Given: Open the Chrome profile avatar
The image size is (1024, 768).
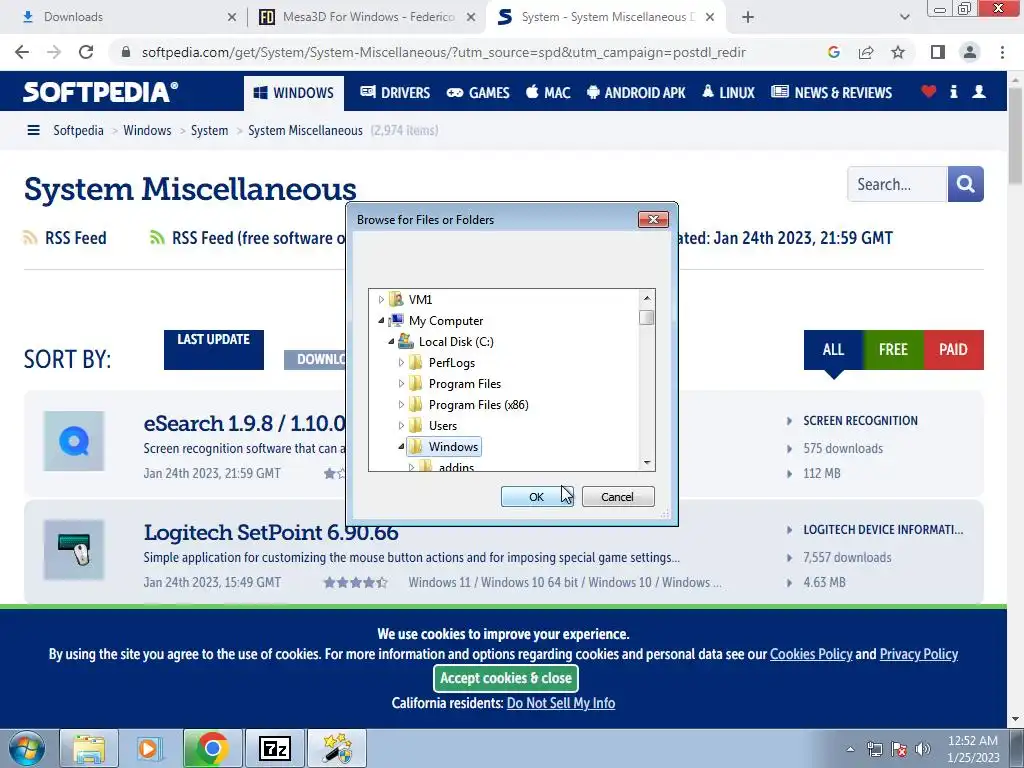Looking at the screenshot, I should point(970,52).
